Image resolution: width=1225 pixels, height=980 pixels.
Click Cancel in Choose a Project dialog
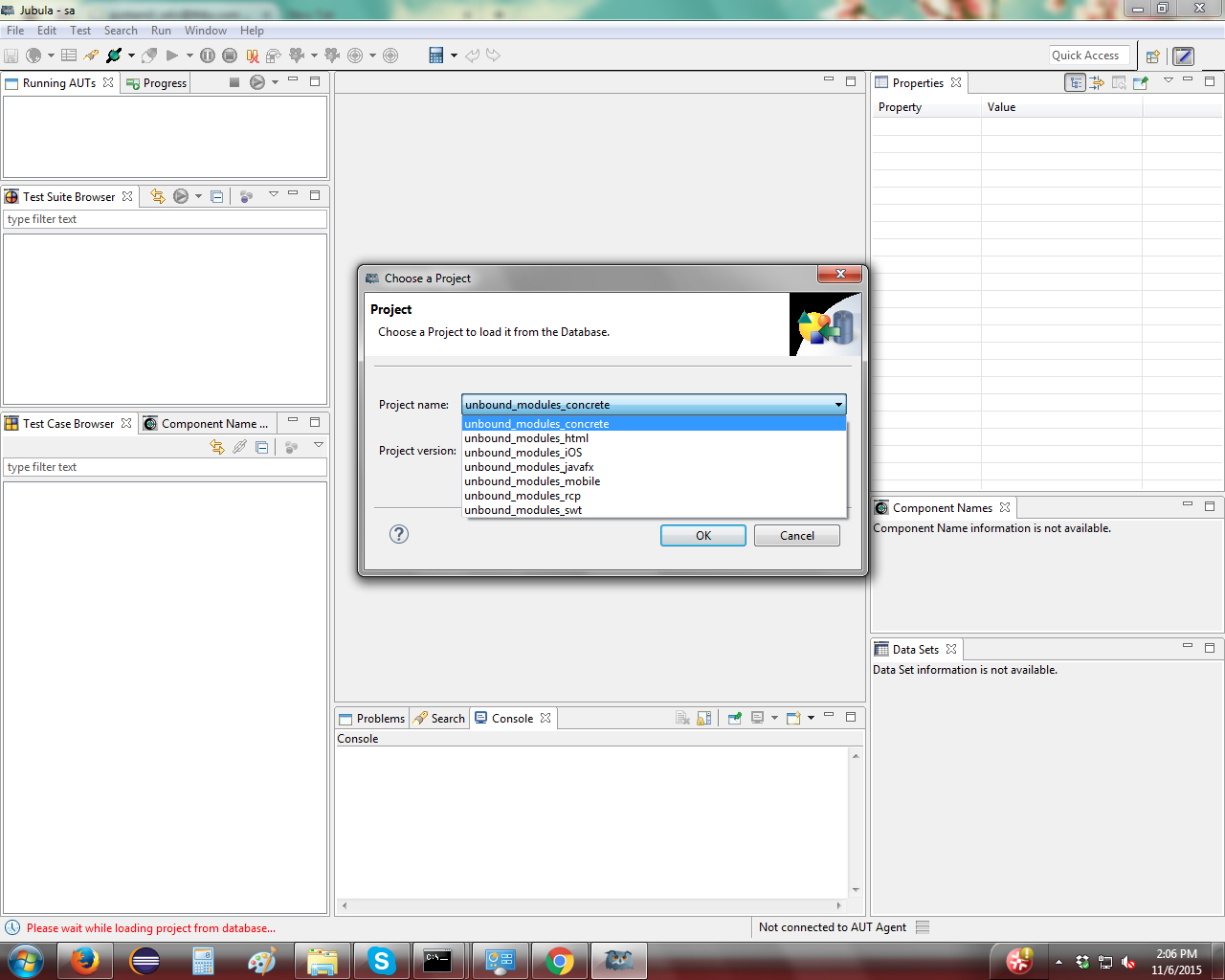click(x=797, y=536)
